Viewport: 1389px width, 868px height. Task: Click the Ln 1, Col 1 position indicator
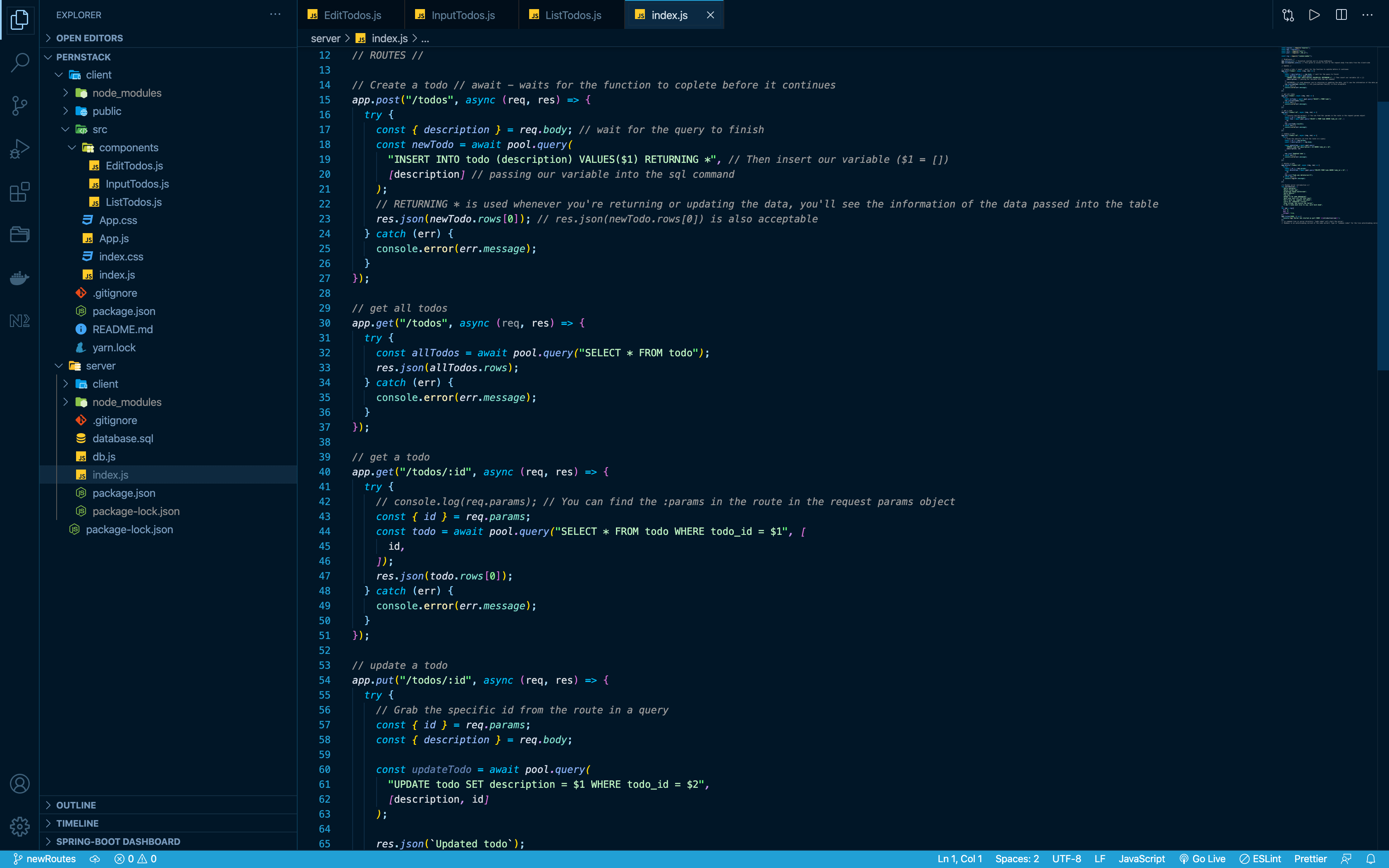[x=959, y=859]
